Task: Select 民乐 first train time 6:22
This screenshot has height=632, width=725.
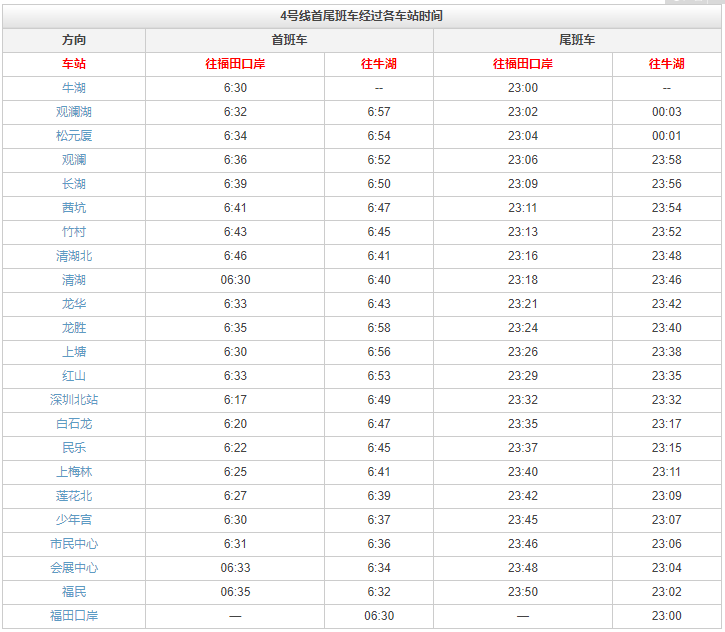Action: (235, 448)
